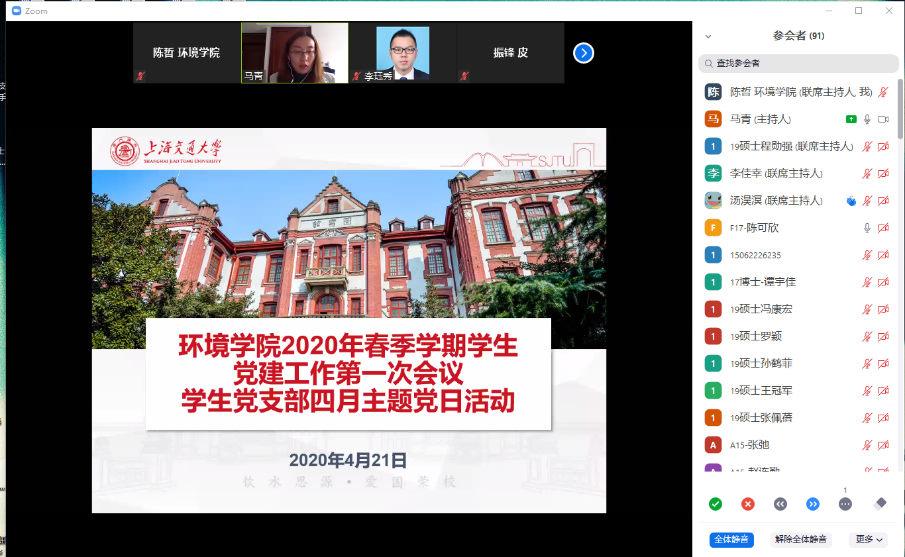
Task: Unmute participant F17-陈可欣's microphone icon
Action: pyautogui.click(x=867, y=227)
